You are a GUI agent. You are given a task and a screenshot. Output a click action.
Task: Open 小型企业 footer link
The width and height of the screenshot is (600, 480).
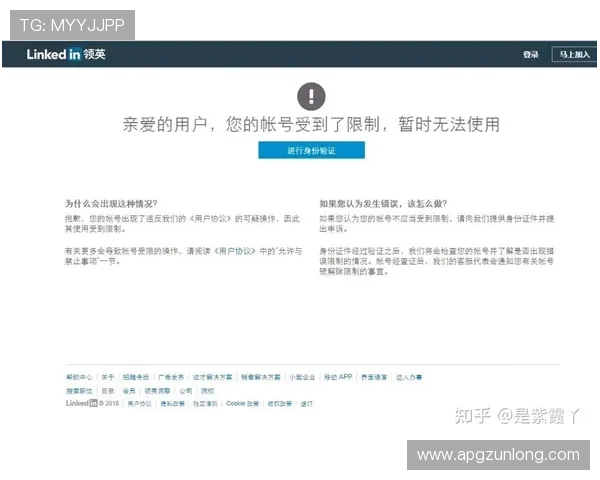[302, 377]
